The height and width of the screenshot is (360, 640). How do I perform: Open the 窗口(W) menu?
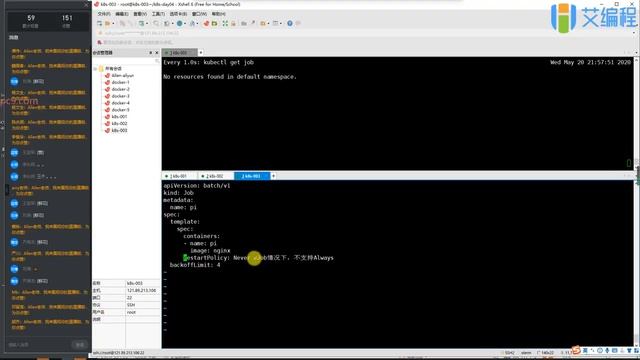199,14
